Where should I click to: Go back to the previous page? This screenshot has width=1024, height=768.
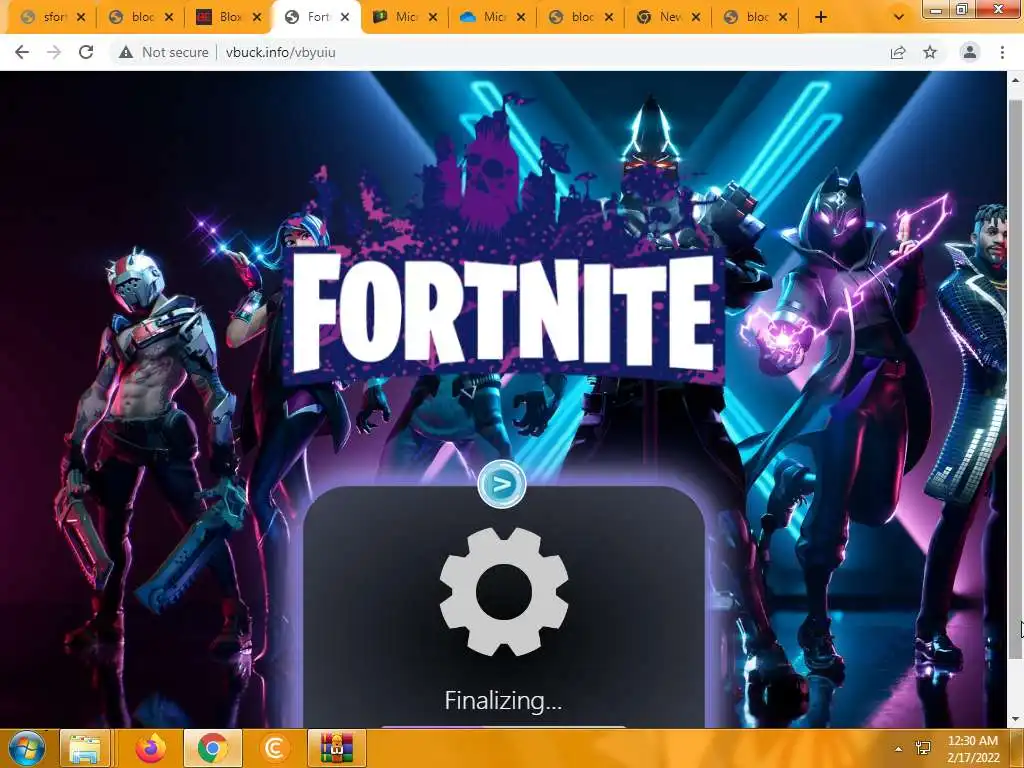click(22, 52)
